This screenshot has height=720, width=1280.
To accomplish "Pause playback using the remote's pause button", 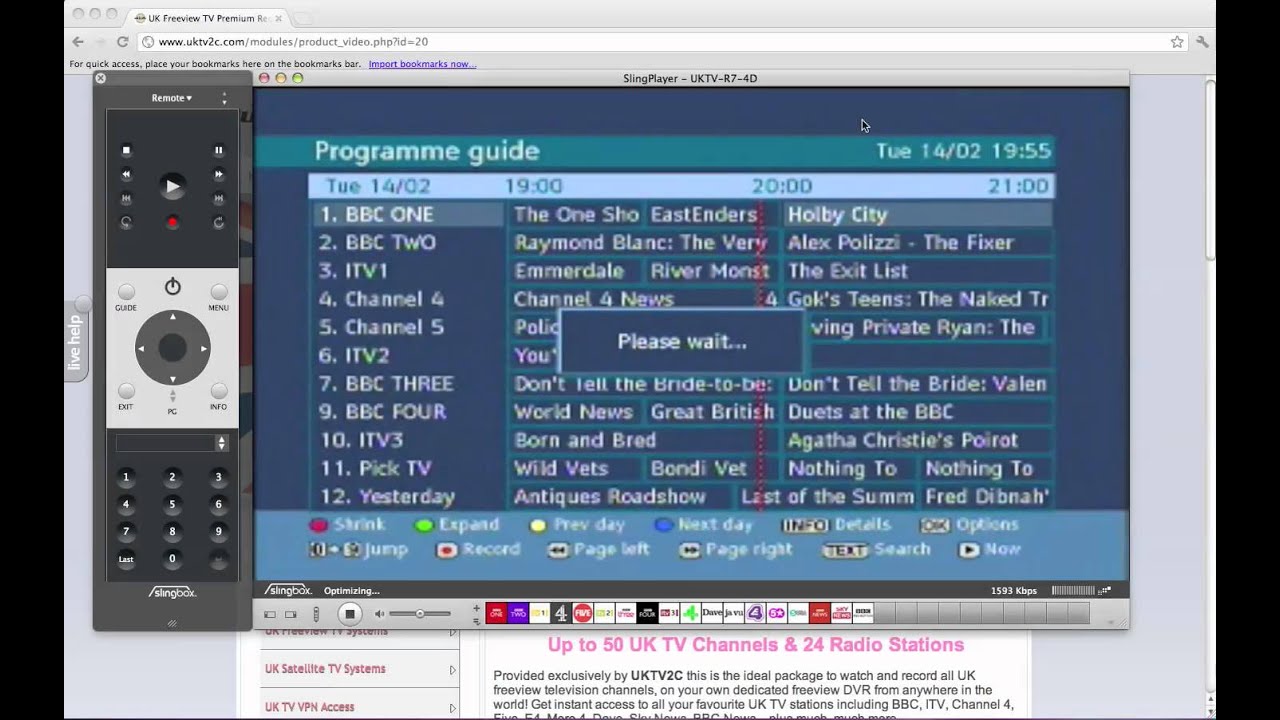I will coord(218,150).
